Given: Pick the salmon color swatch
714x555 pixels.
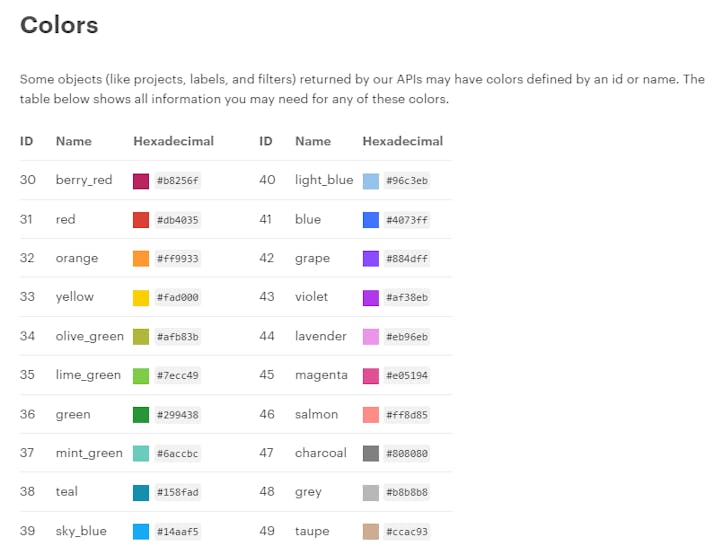Looking at the screenshot, I should click(x=371, y=415).
